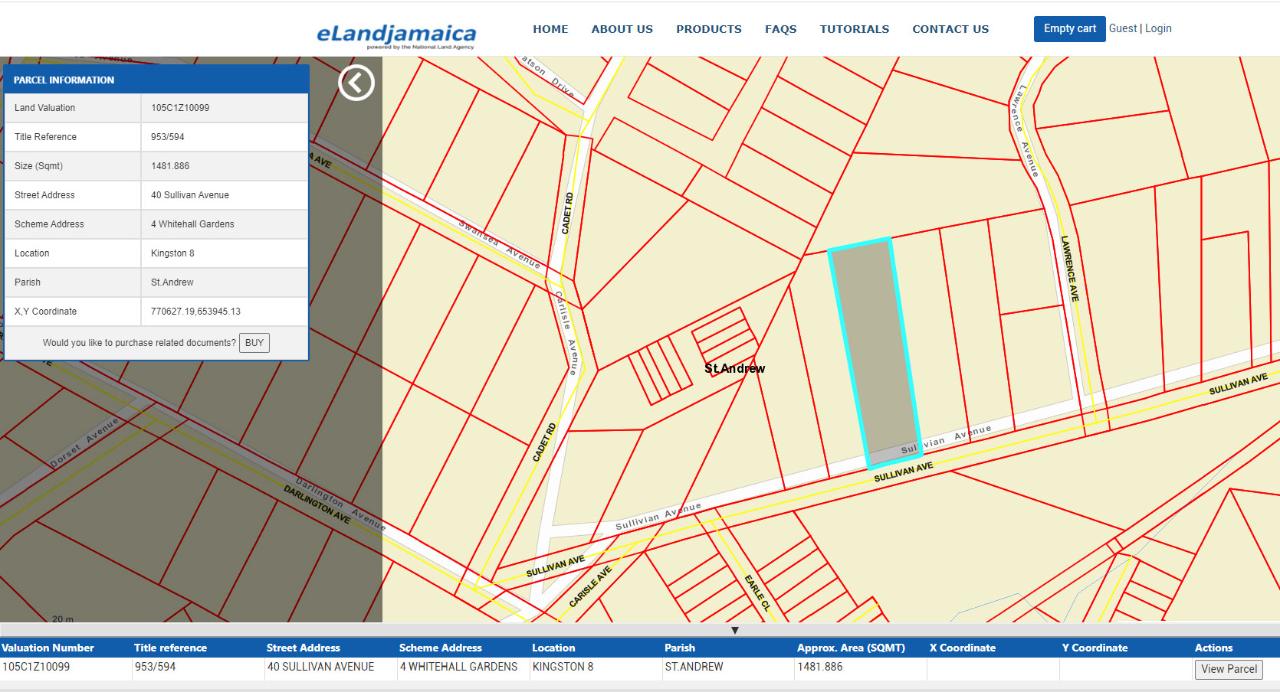The width and height of the screenshot is (1280, 692).
Task: Open the FAQS page
Action: pyautogui.click(x=781, y=29)
